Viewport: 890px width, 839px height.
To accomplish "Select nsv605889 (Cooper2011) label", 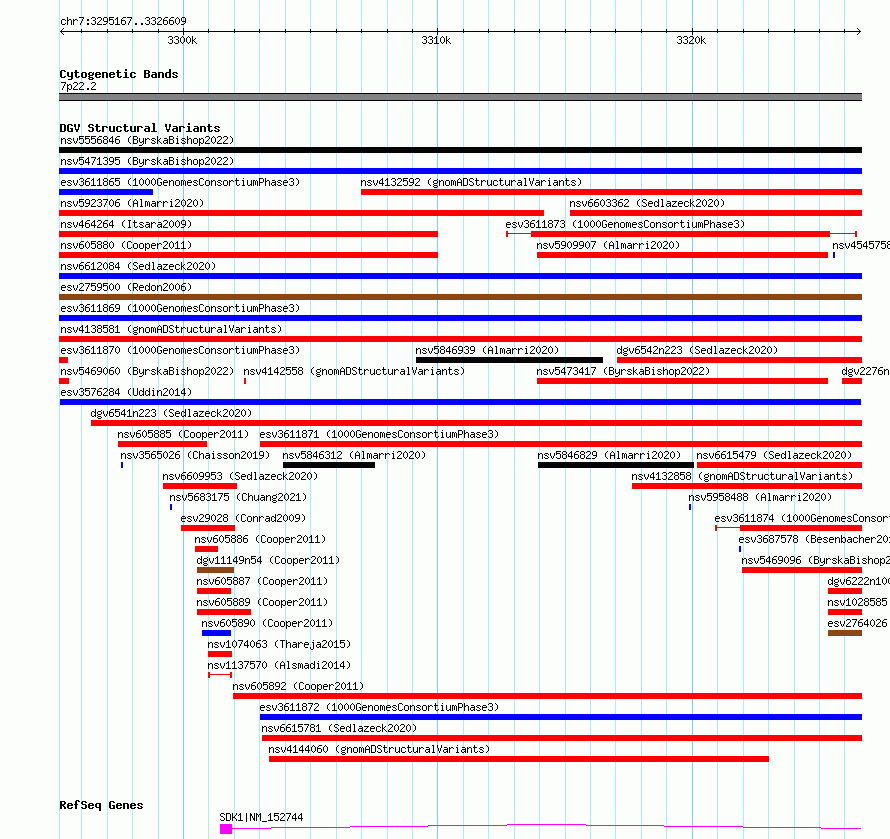I will 262,602.
